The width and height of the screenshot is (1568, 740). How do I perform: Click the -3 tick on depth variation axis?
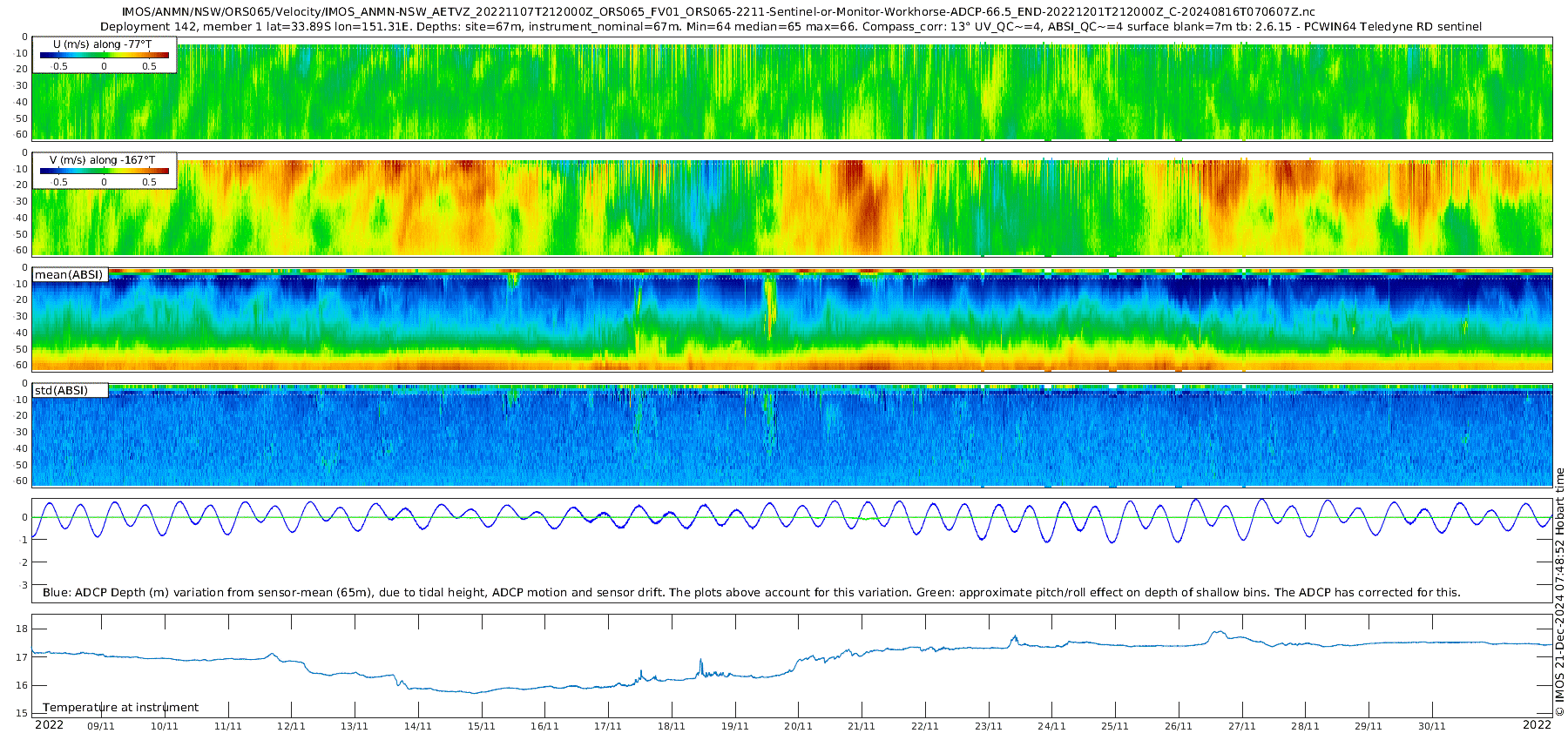tap(23, 585)
